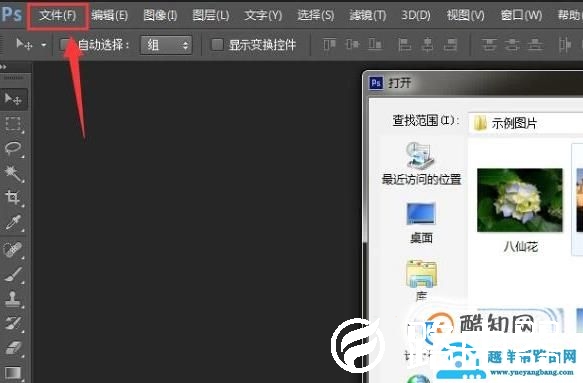Open the 图层(L) menu

pyautogui.click(x=211, y=16)
